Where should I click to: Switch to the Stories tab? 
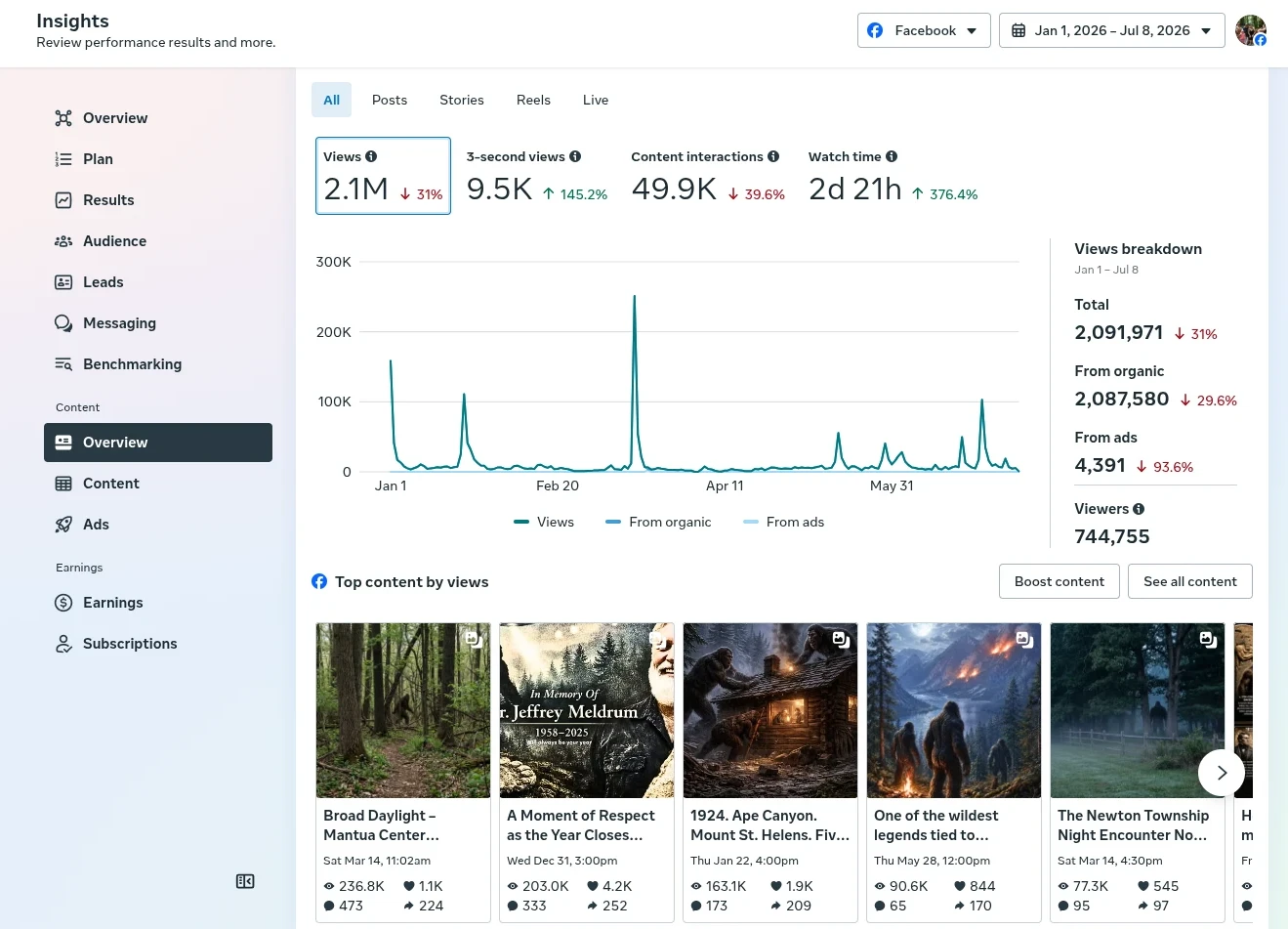[462, 100]
